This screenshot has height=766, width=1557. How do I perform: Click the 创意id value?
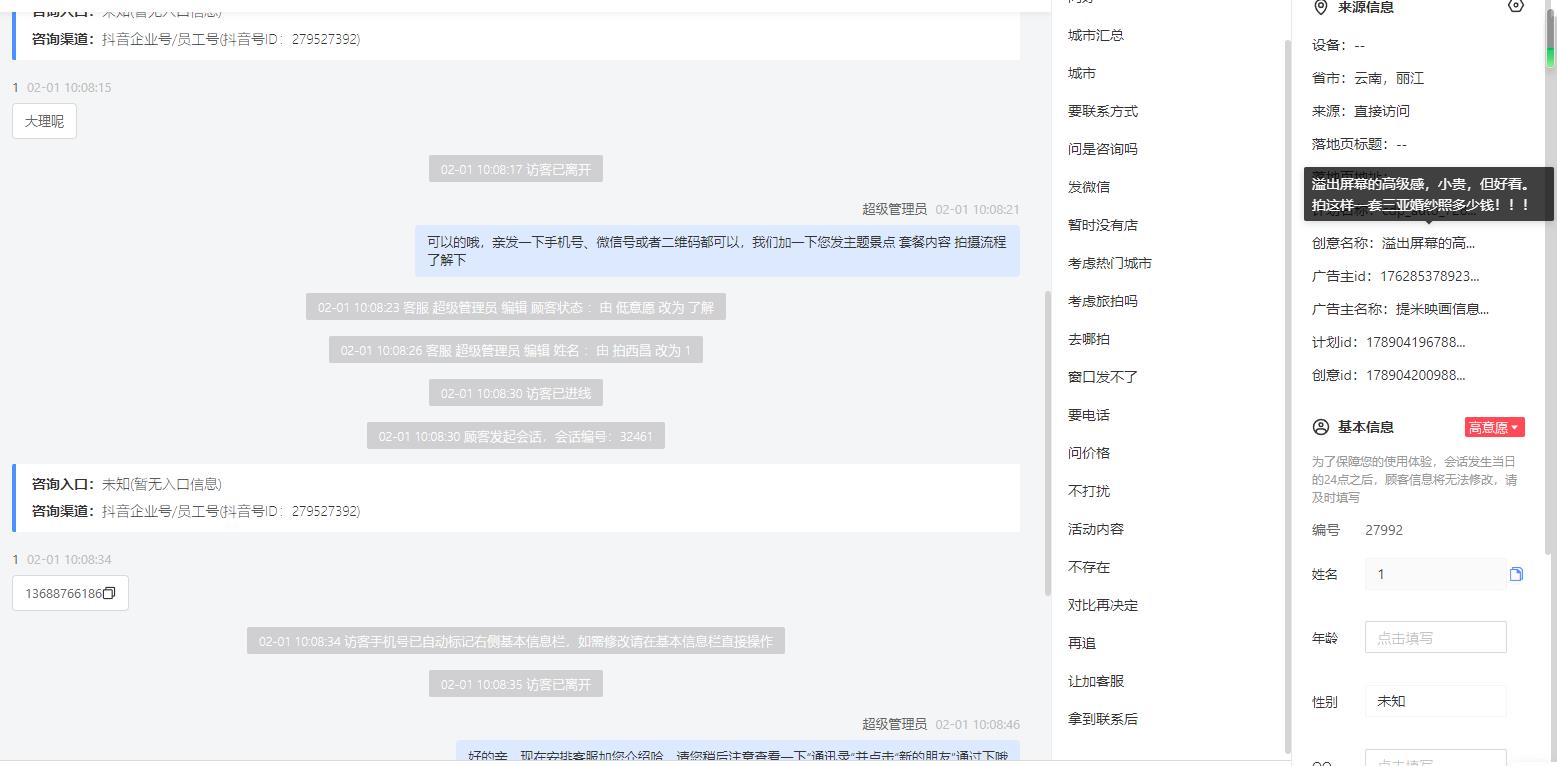click(1416, 375)
